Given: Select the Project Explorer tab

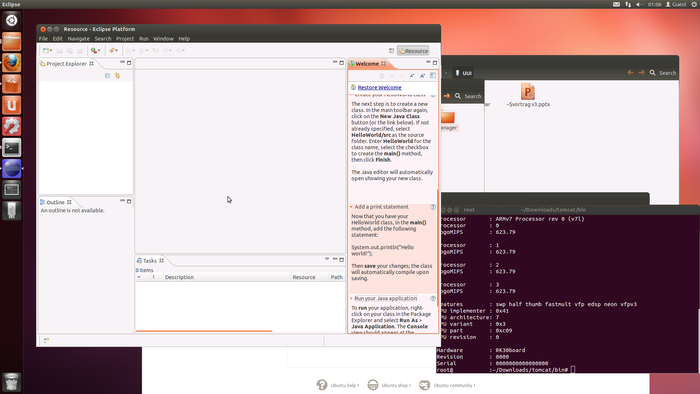Looking at the screenshot, I should pyautogui.click(x=67, y=64).
